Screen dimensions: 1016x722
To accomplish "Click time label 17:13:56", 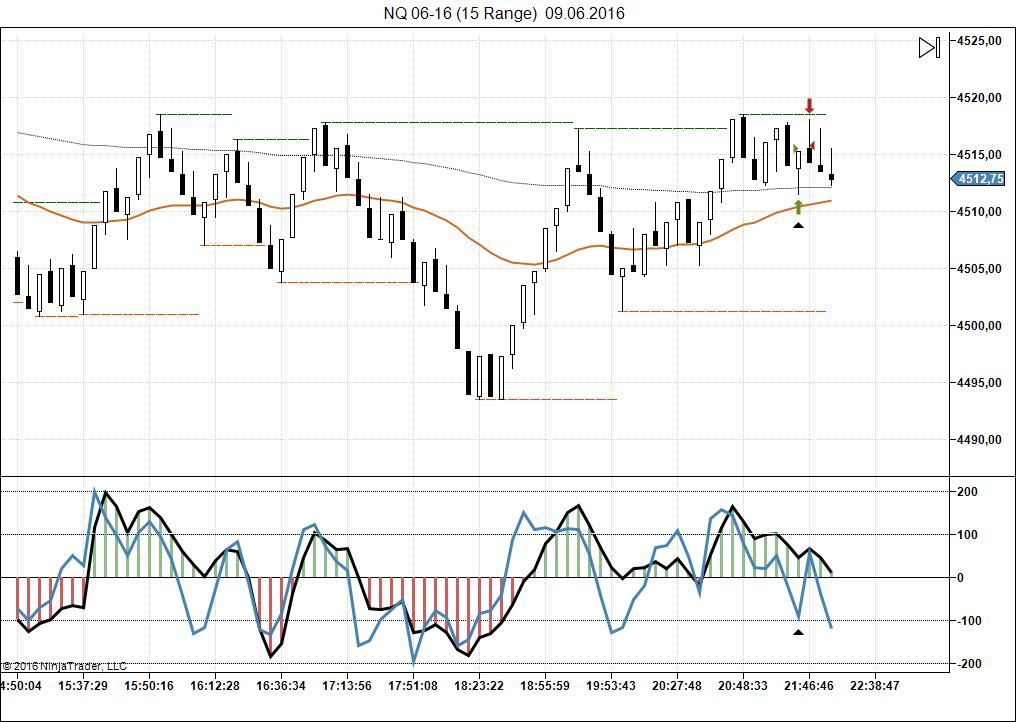I will click(347, 686).
